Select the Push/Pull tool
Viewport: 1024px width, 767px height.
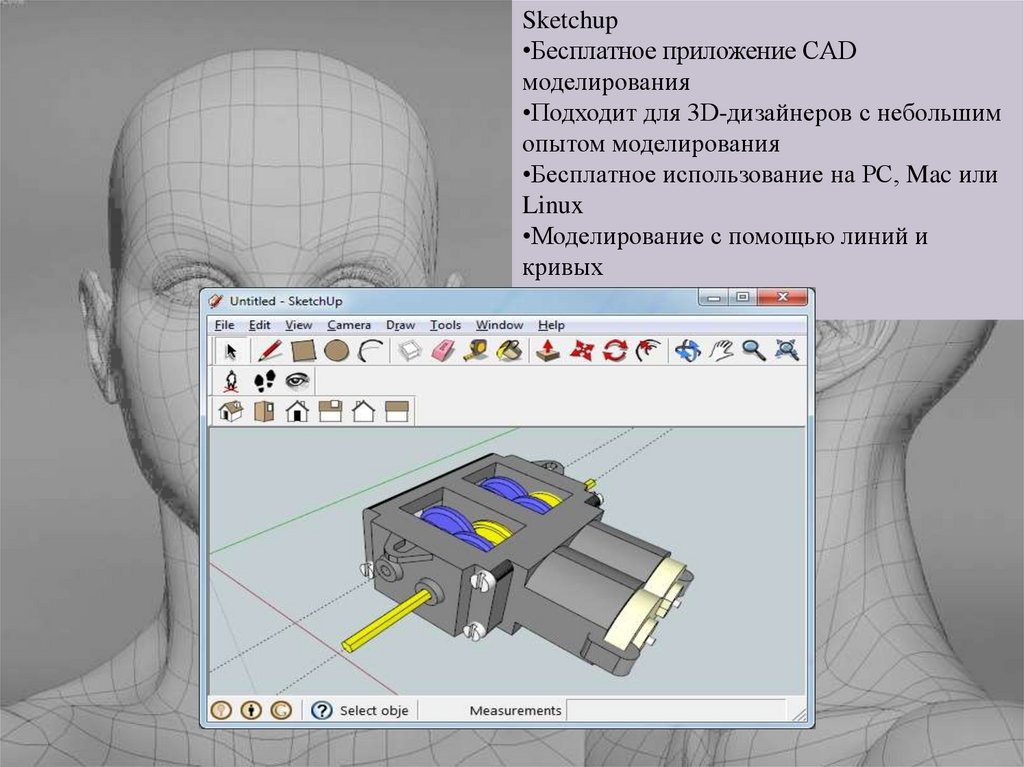[547, 351]
